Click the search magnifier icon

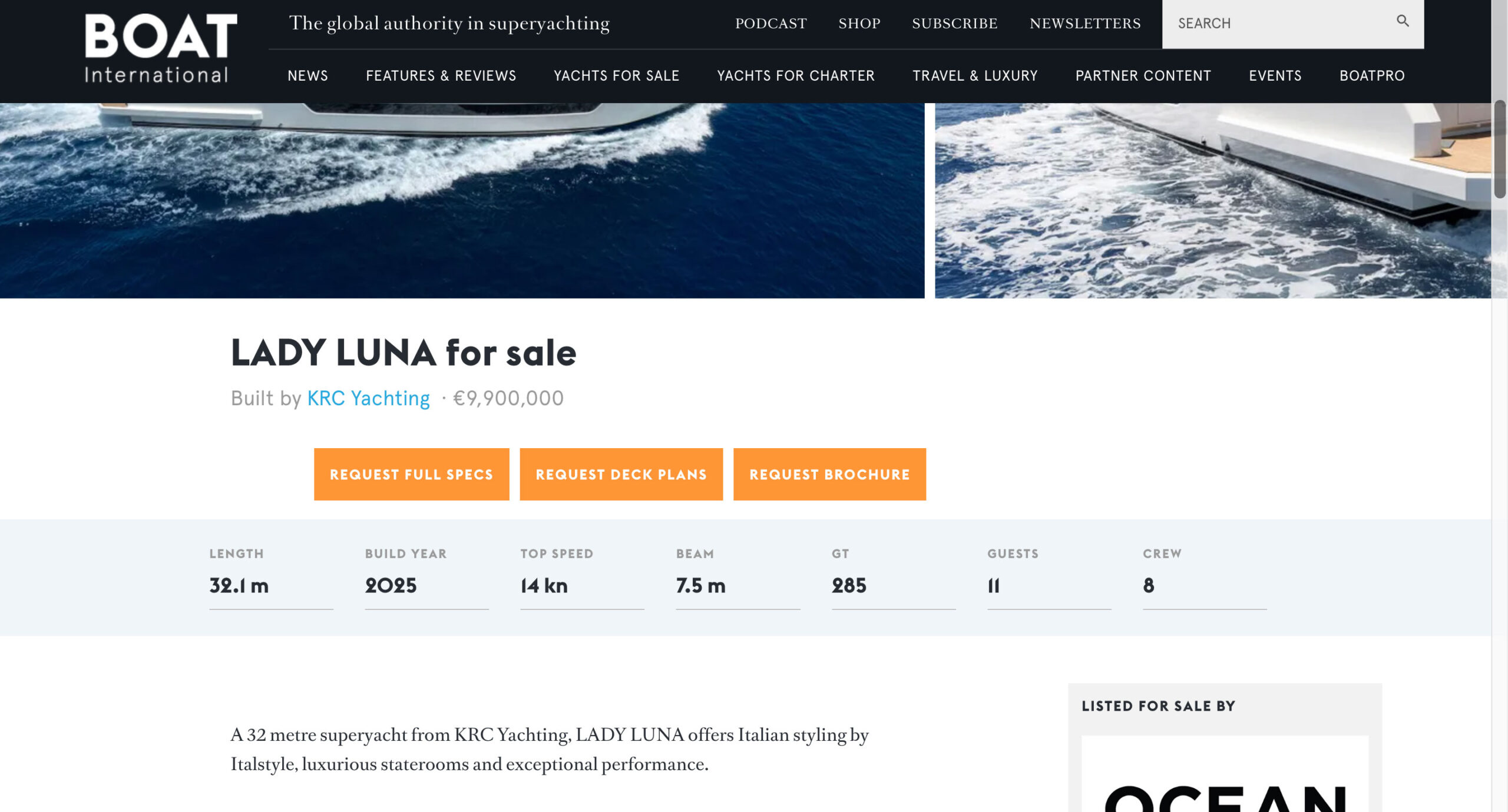[1403, 22]
